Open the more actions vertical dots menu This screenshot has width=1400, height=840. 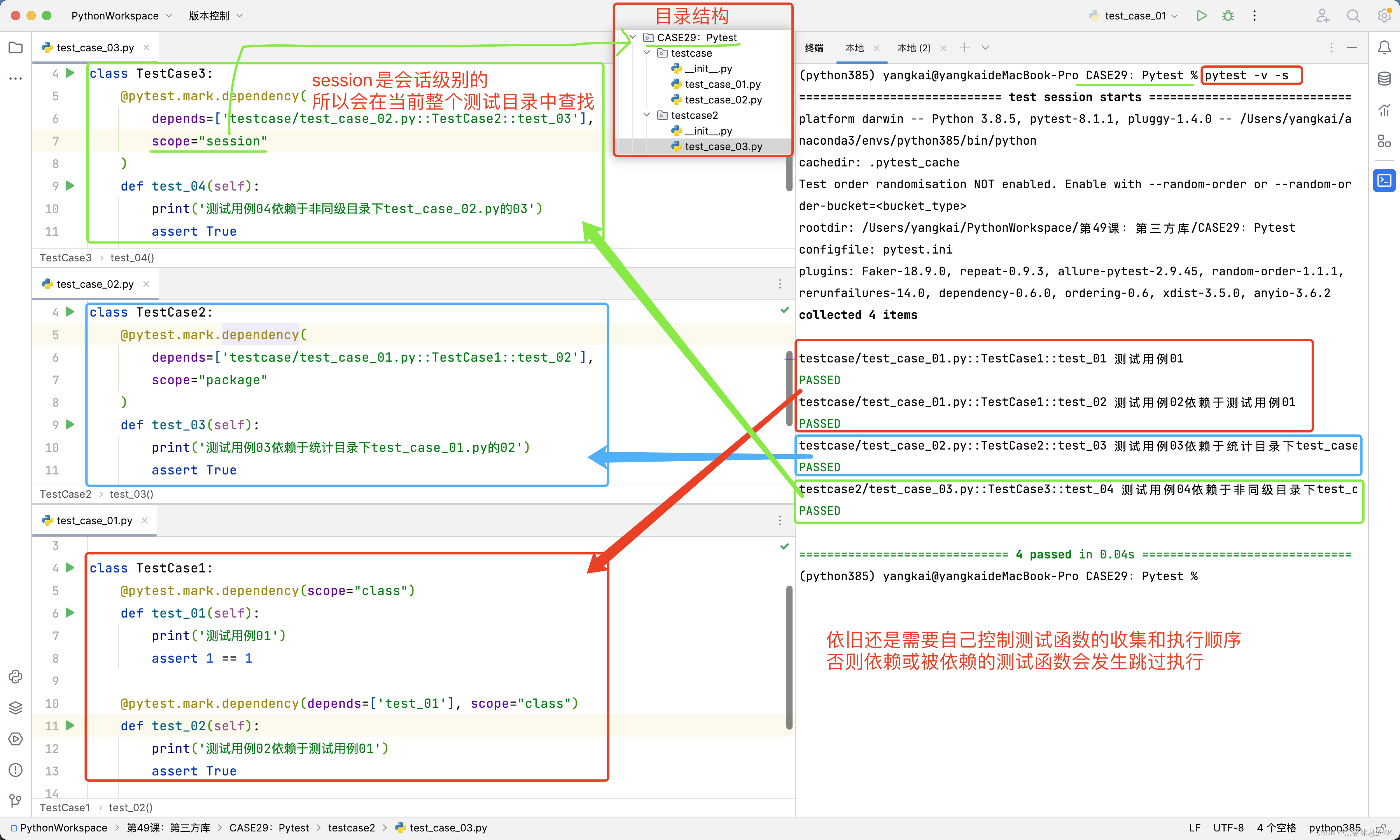click(1254, 16)
